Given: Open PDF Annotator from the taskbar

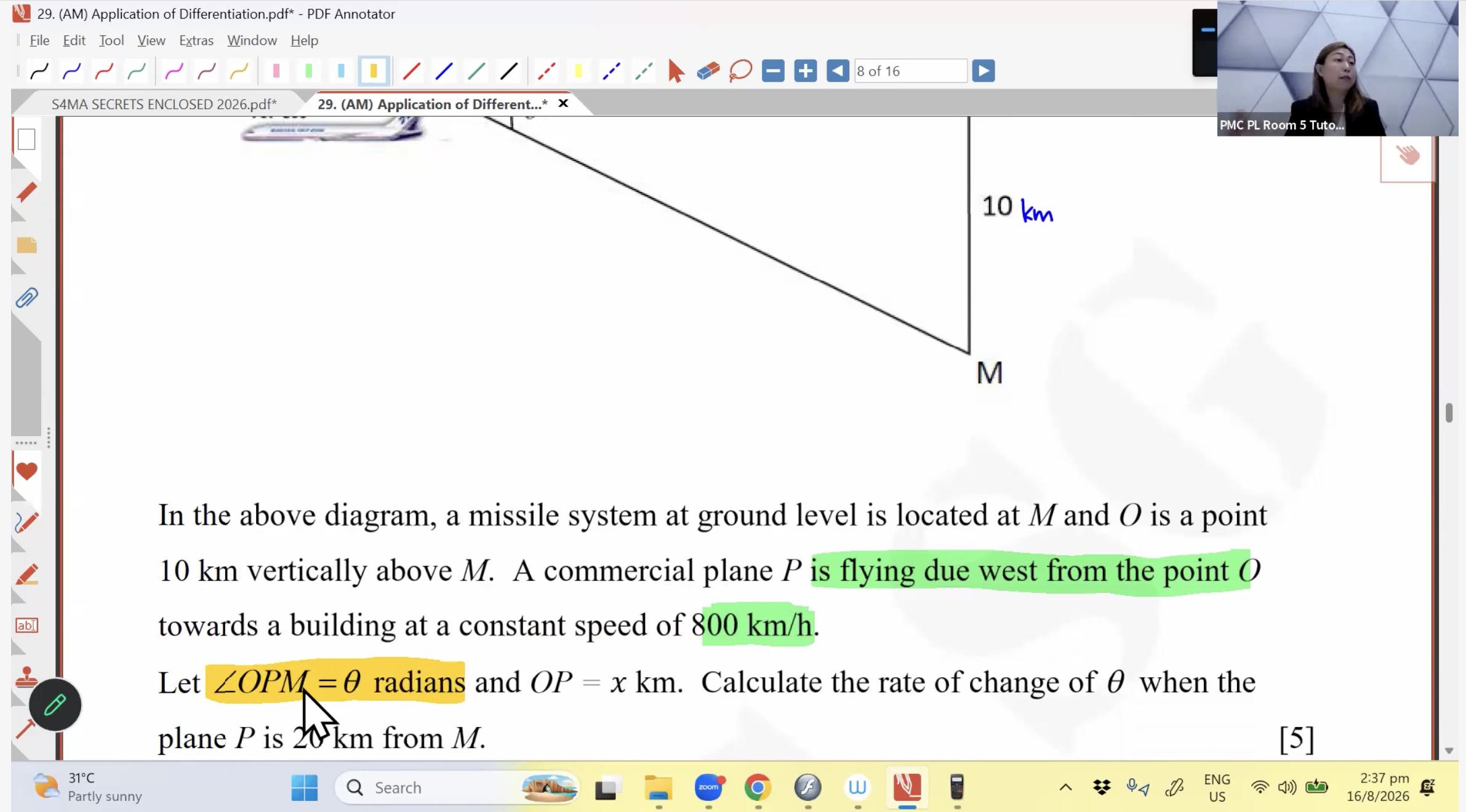Looking at the screenshot, I should (907, 787).
